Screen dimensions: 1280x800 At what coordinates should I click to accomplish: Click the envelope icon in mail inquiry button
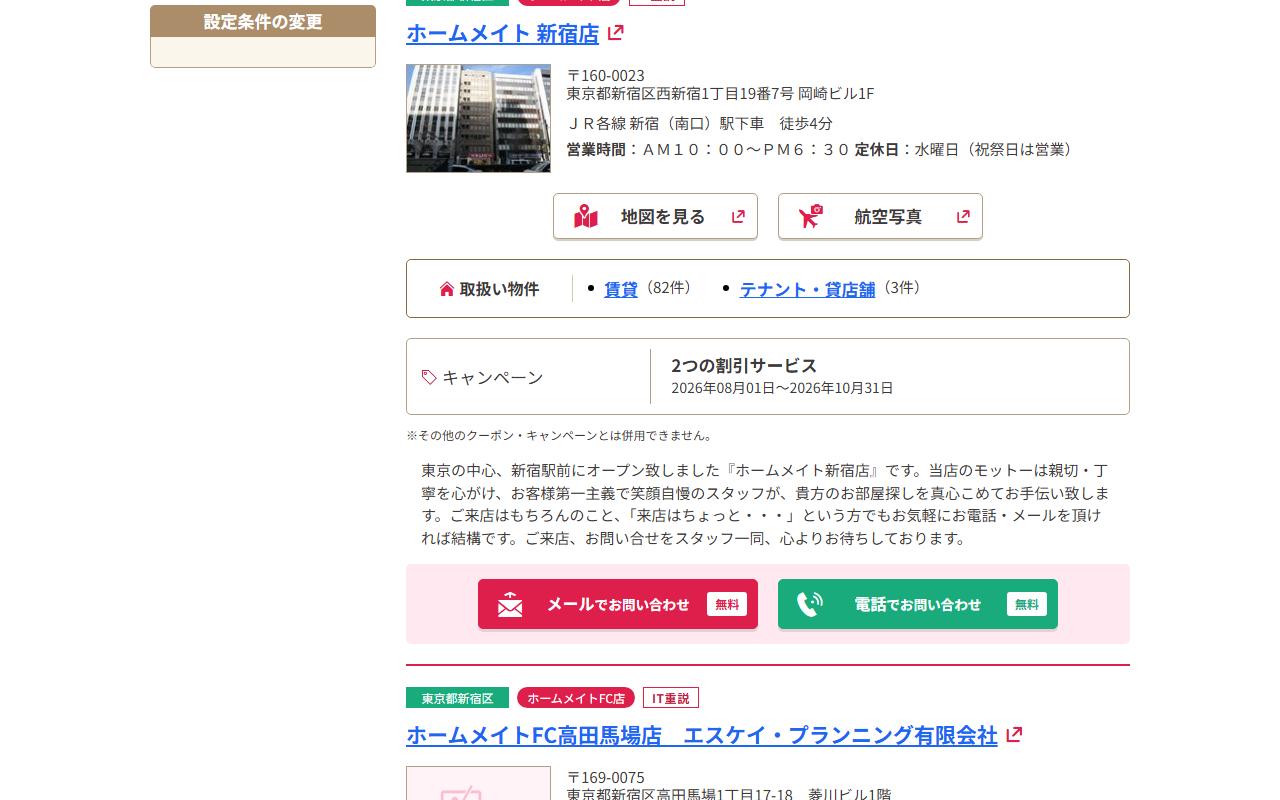(x=510, y=604)
